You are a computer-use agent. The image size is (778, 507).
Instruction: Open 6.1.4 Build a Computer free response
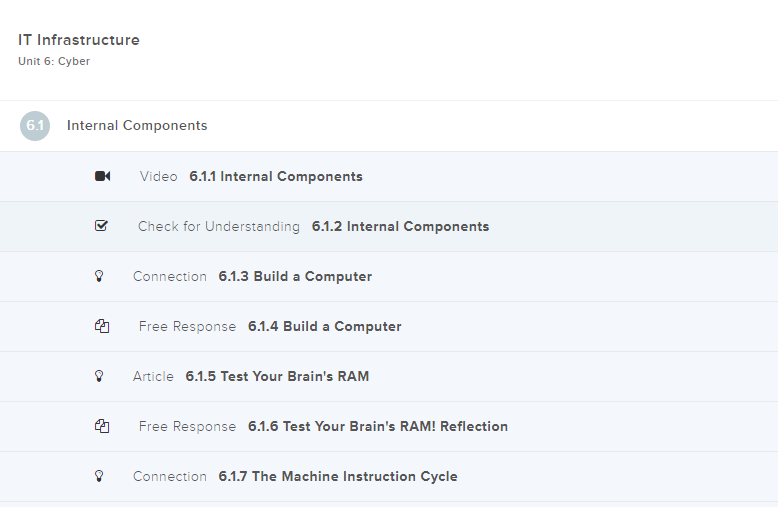point(324,327)
